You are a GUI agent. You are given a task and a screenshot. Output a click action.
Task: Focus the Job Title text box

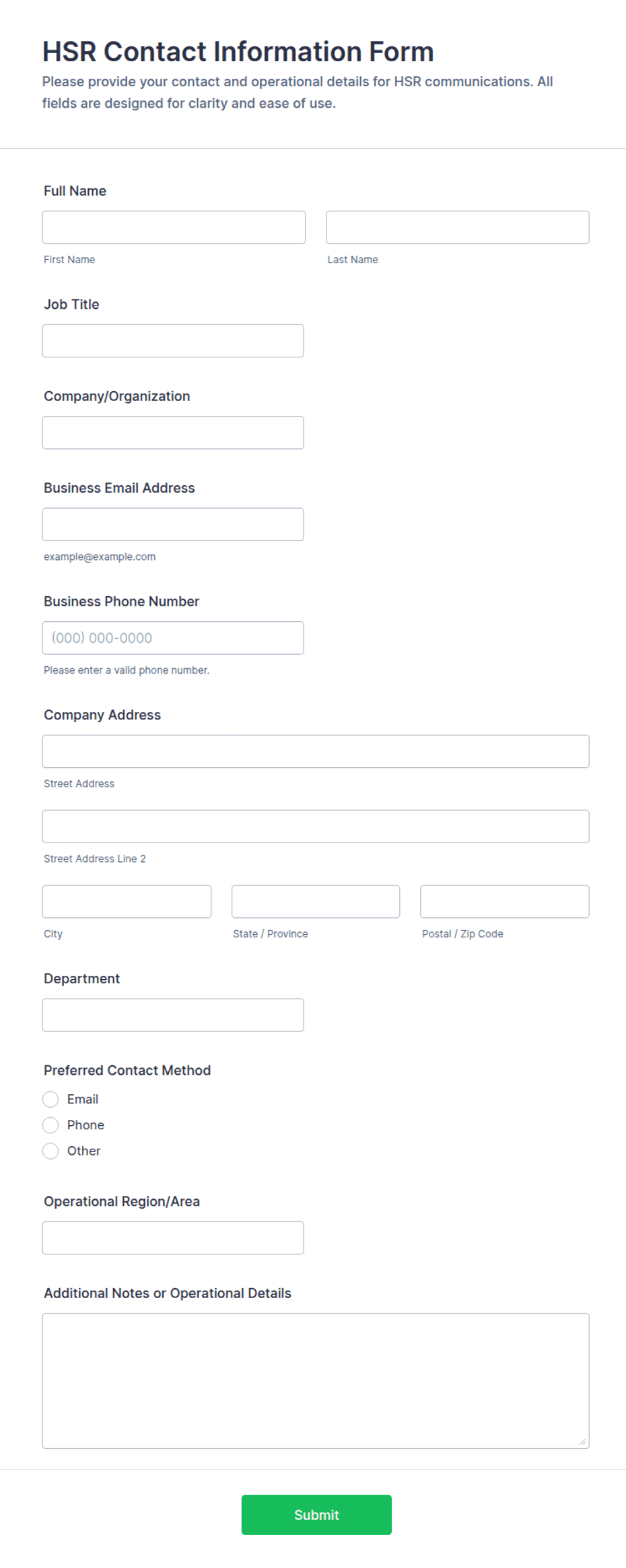173,341
